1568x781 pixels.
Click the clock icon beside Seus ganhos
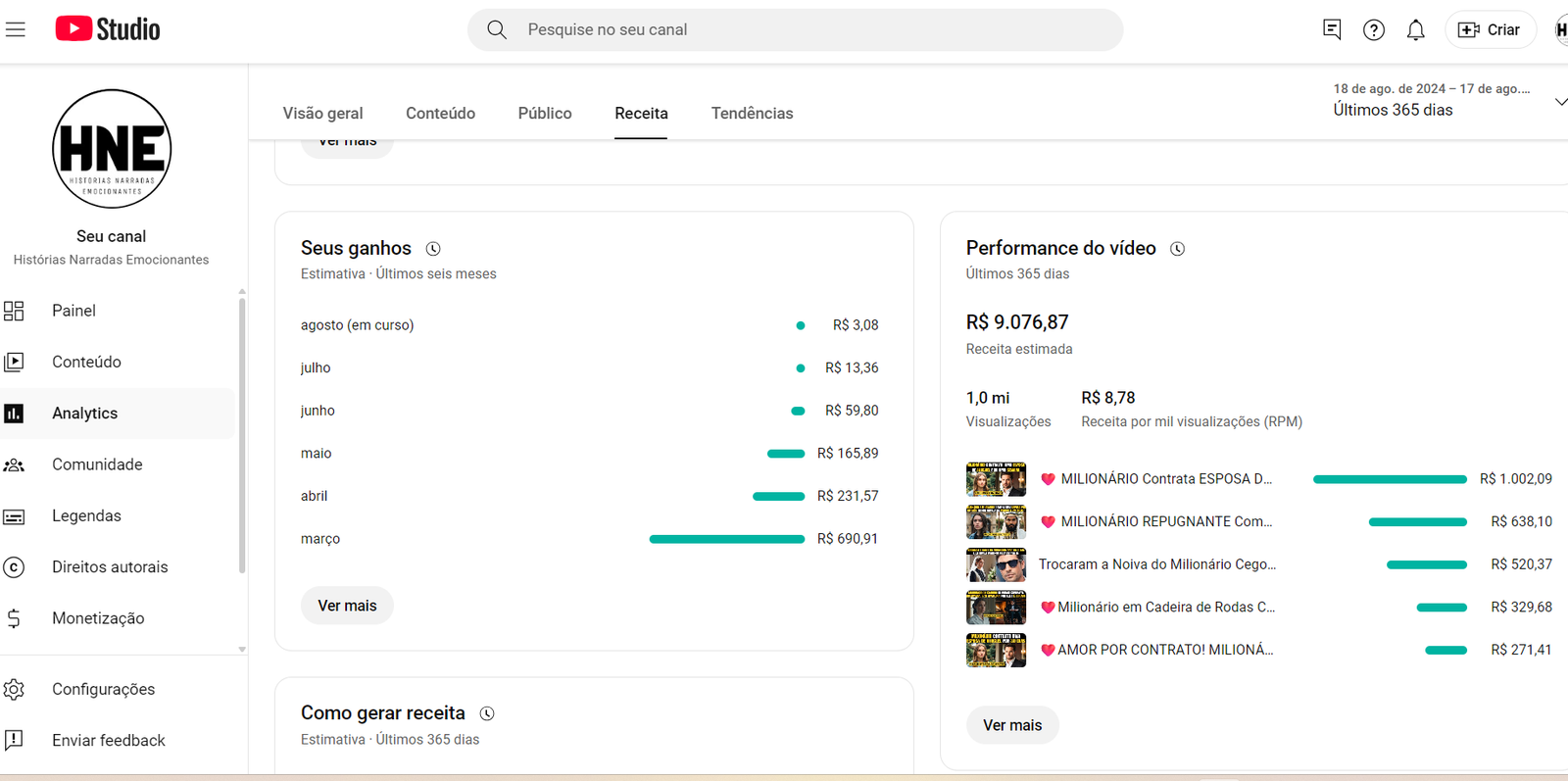click(433, 249)
